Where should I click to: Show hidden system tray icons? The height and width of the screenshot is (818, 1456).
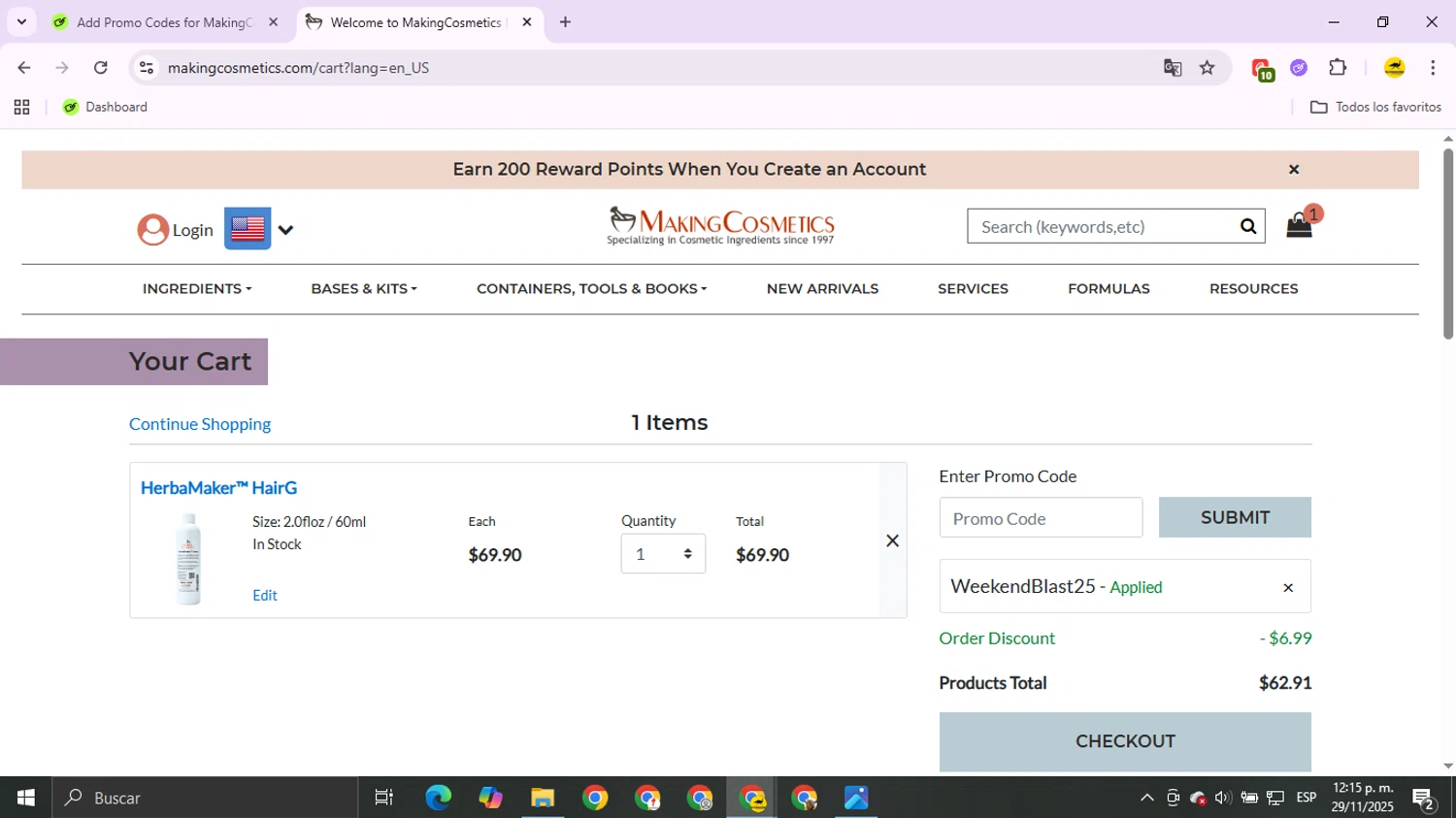click(x=1147, y=798)
